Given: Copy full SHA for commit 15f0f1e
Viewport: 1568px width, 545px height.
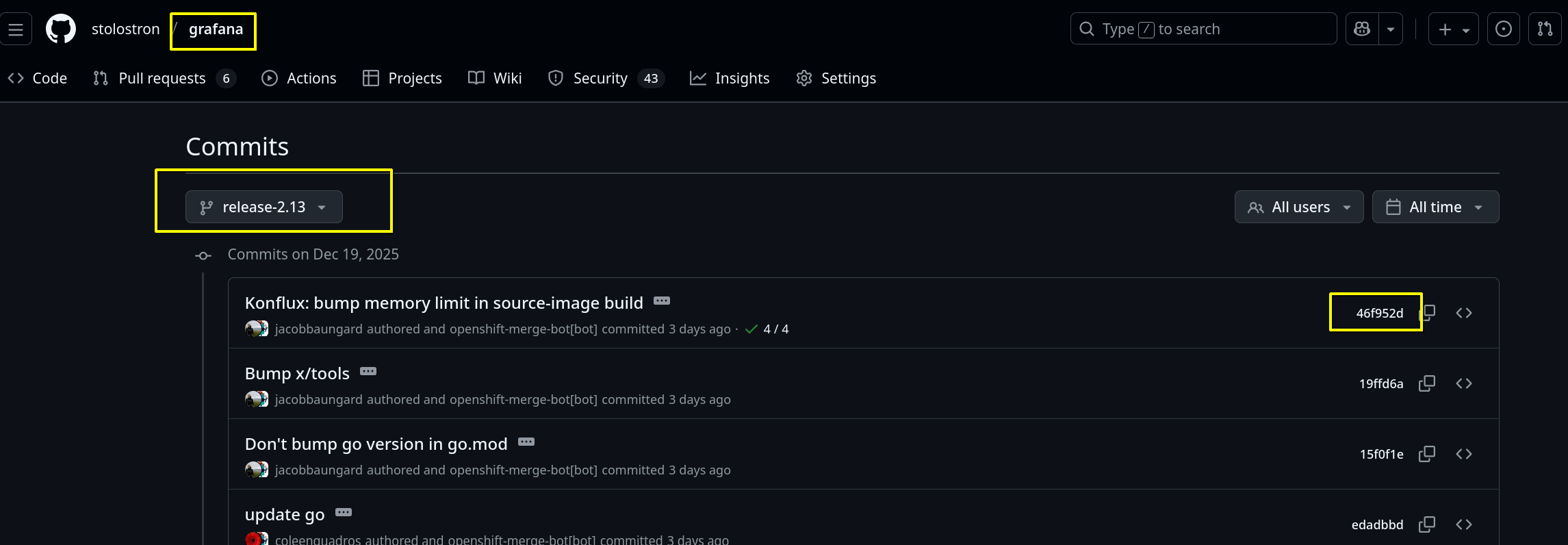Looking at the screenshot, I should pos(1427,454).
